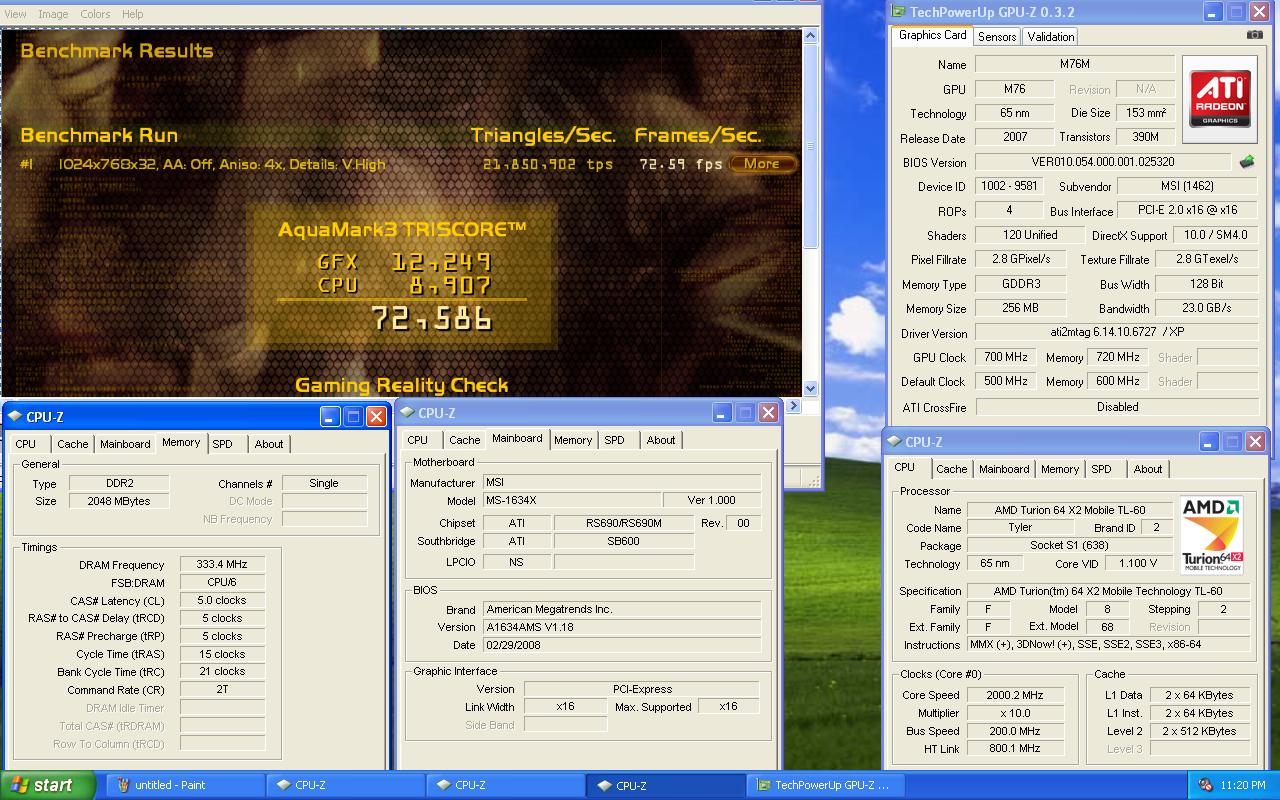
Task: Close the CPU-Z processor window
Action: click(x=1256, y=442)
